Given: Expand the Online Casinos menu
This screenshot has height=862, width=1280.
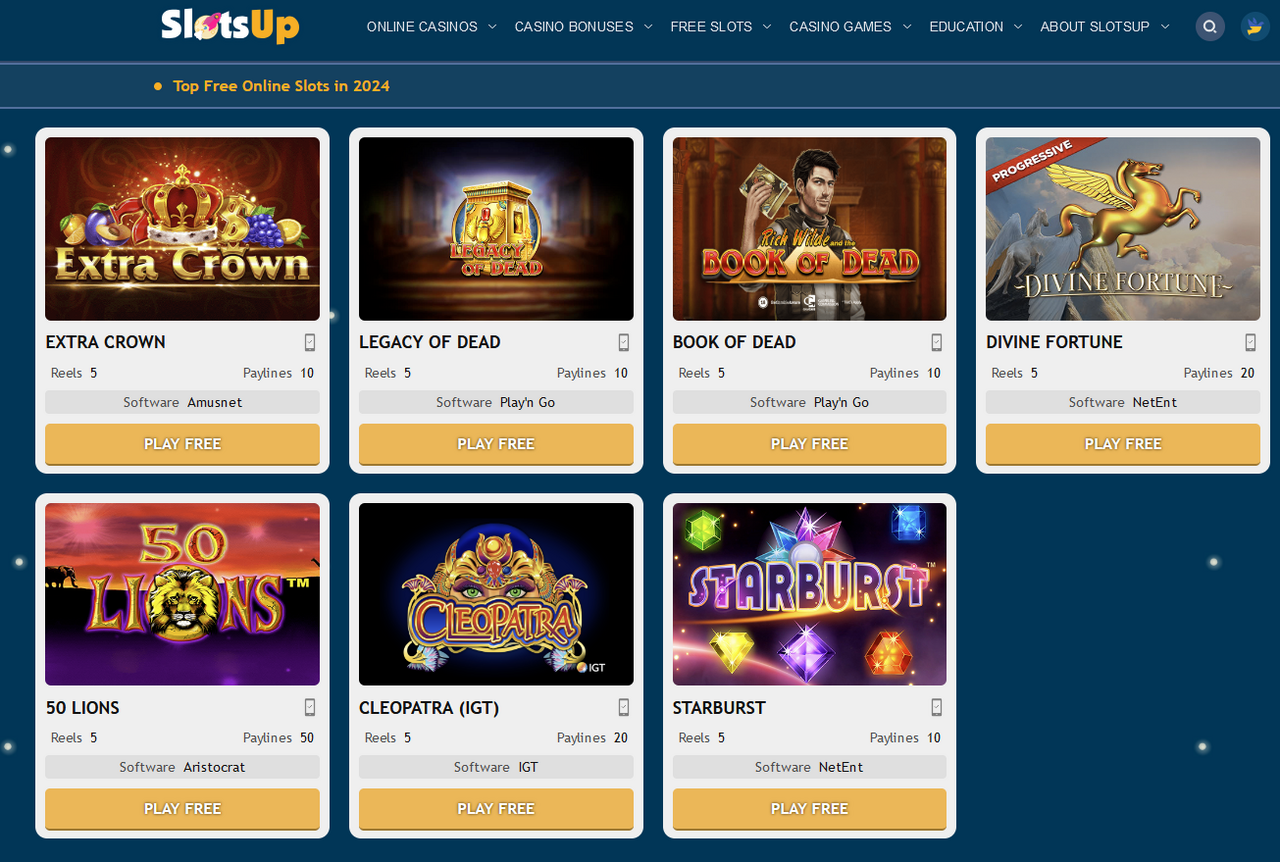Looking at the screenshot, I should pyautogui.click(x=431, y=27).
